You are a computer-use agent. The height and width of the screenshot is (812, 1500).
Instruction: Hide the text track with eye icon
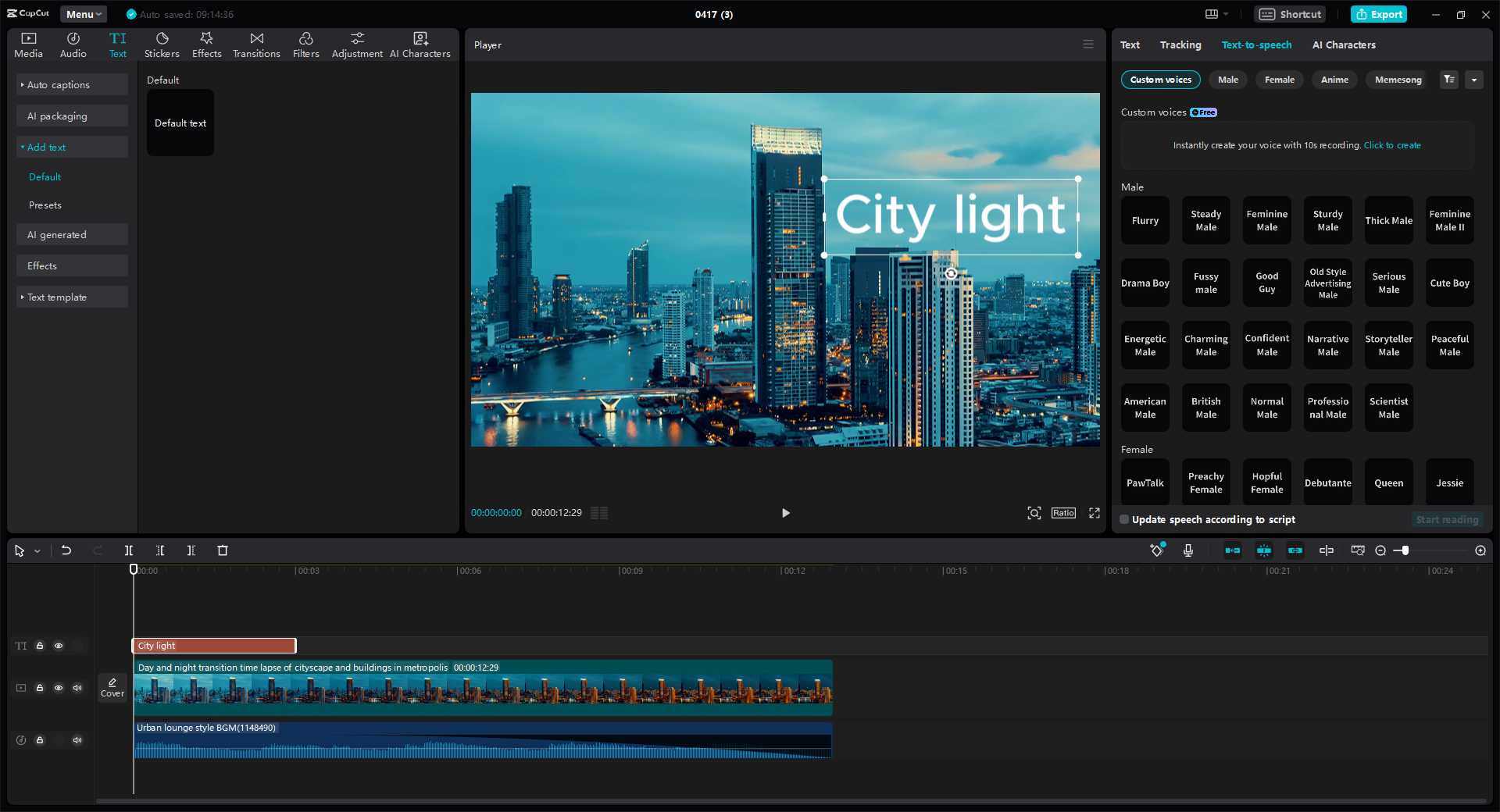point(59,646)
